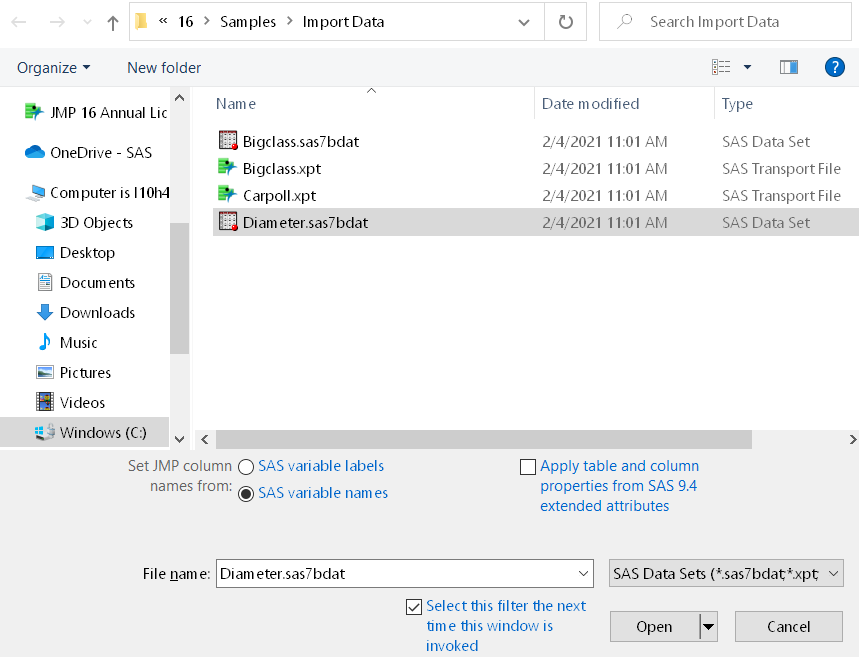
Task: Open the Organize menu
Action: 52,67
